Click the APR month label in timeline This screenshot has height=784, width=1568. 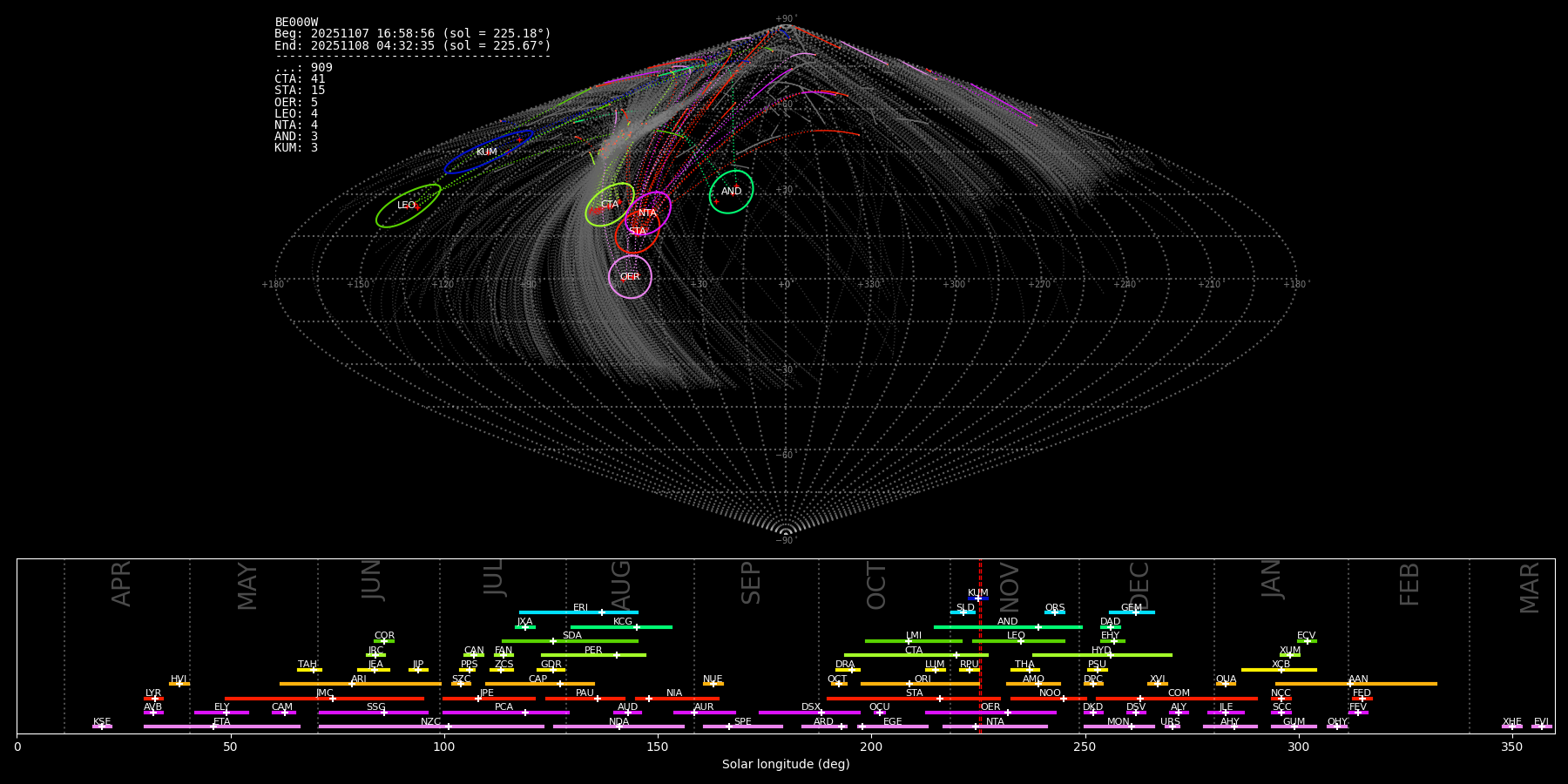coord(121,584)
